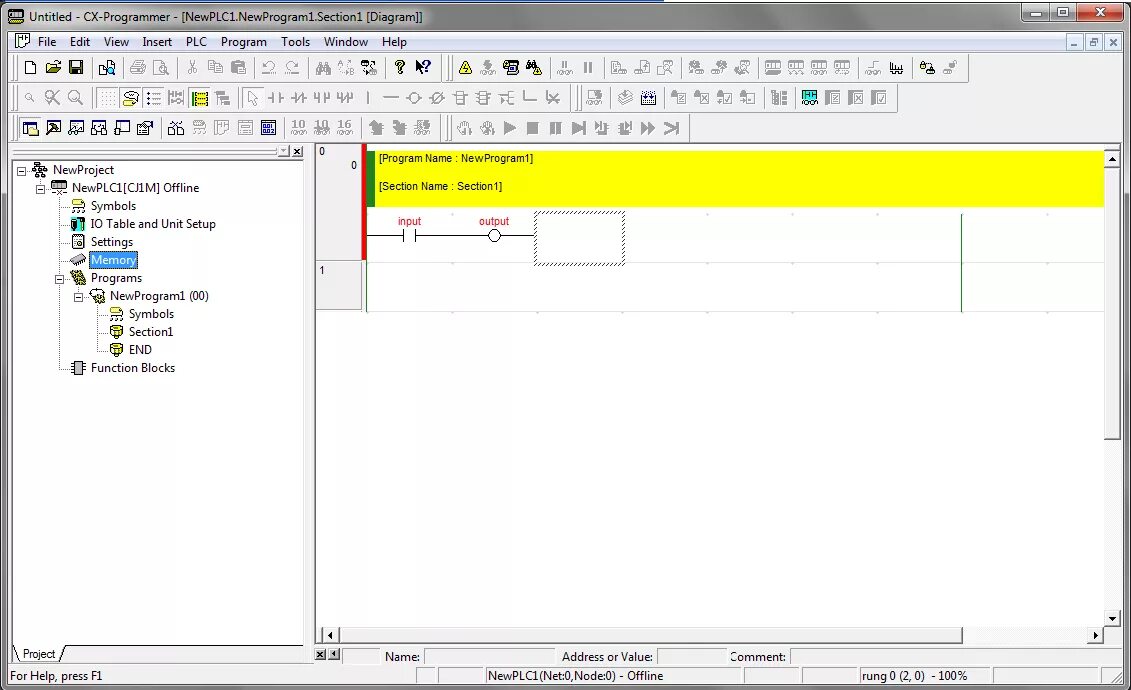Click the Zoom Out magnifier icon
Viewport: 1131px width, 690px height.
coord(29,98)
